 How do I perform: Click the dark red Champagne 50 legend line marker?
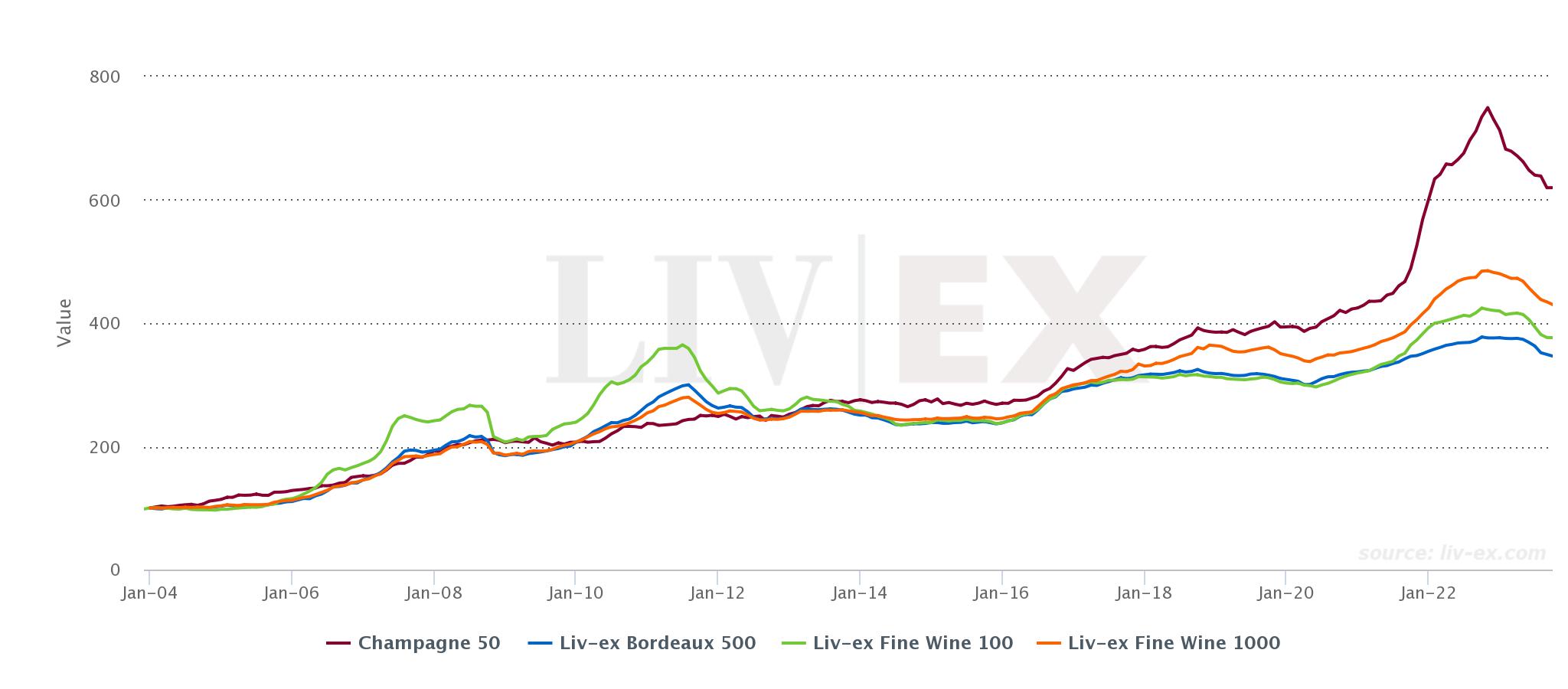pyautogui.click(x=338, y=643)
